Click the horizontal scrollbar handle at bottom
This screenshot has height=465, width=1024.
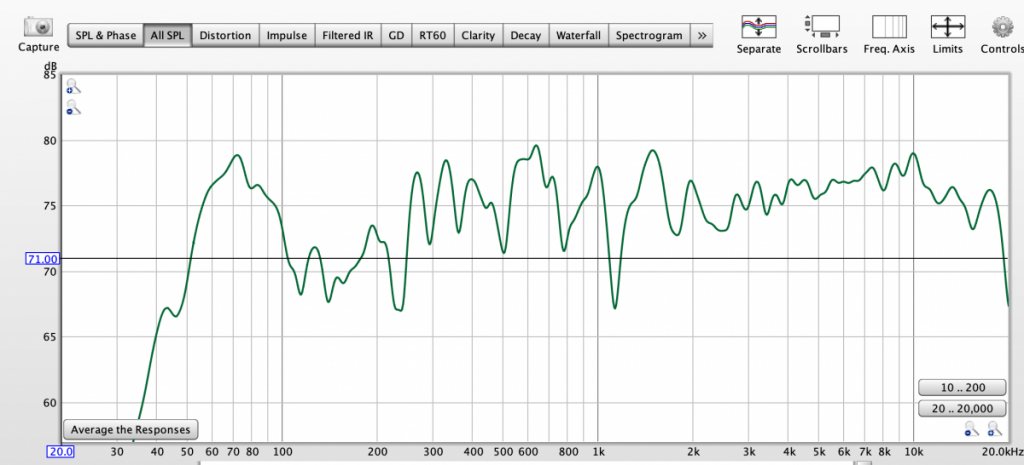863,462
